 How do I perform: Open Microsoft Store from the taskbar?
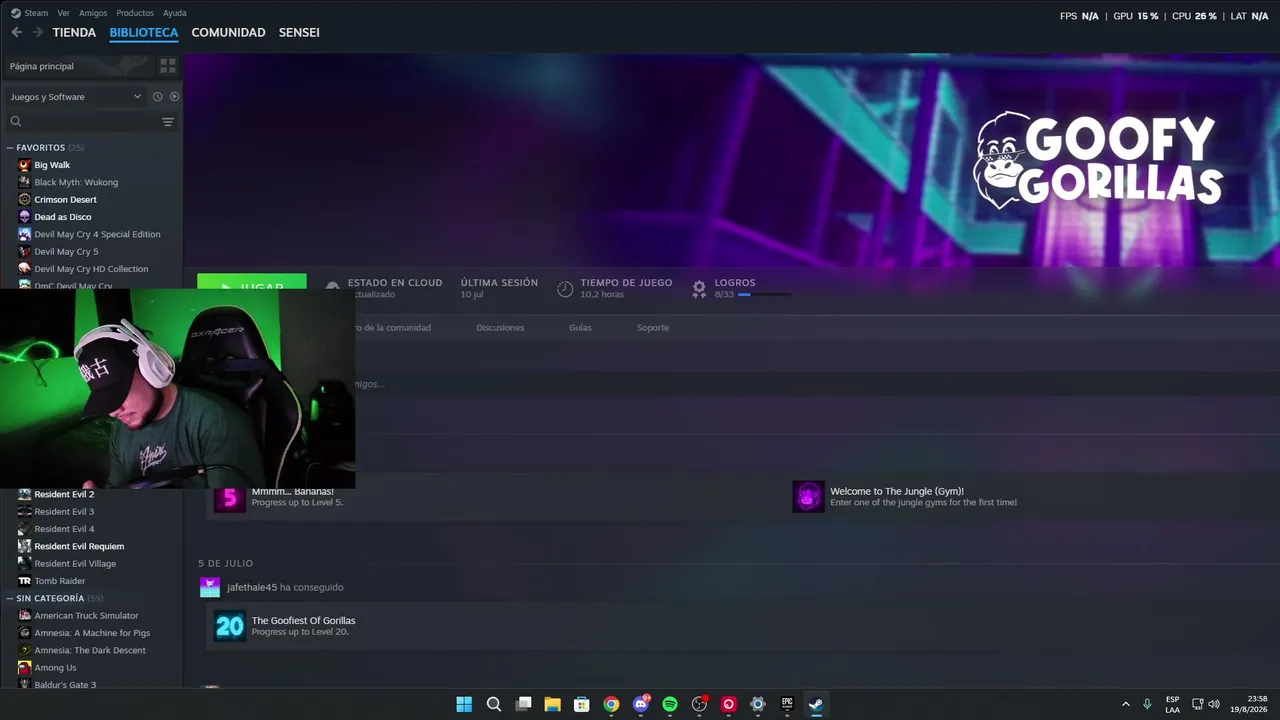[582, 704]
